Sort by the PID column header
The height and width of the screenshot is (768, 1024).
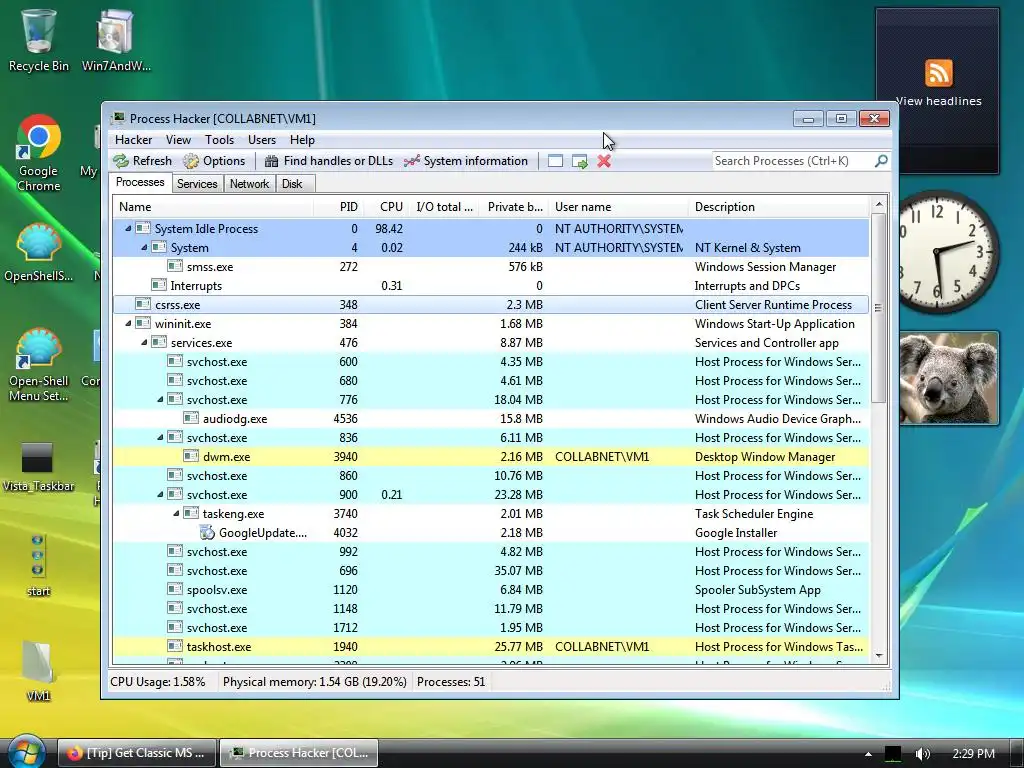coord(338,206)
